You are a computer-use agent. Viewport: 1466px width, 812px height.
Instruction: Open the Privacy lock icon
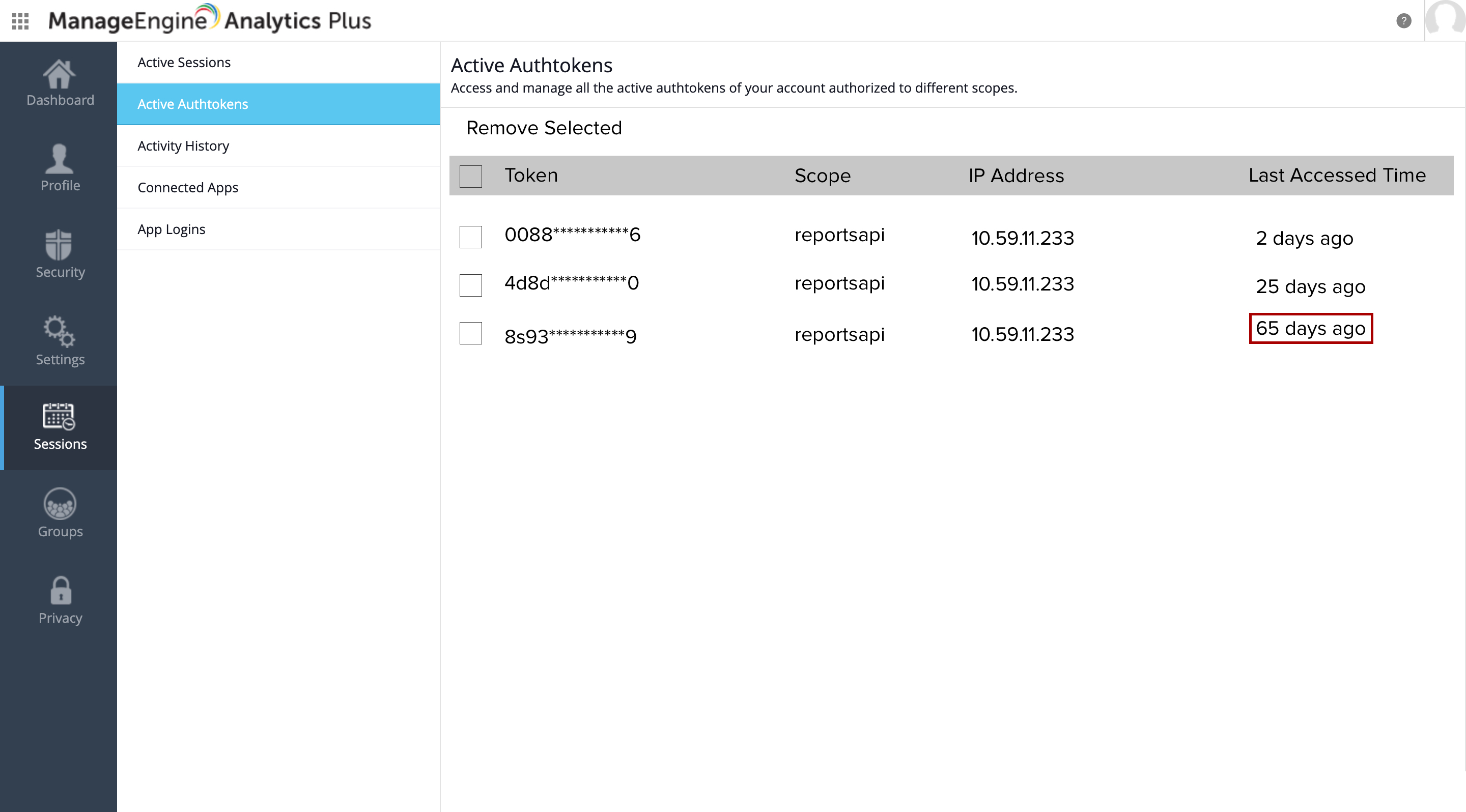(x=61, y=590)
